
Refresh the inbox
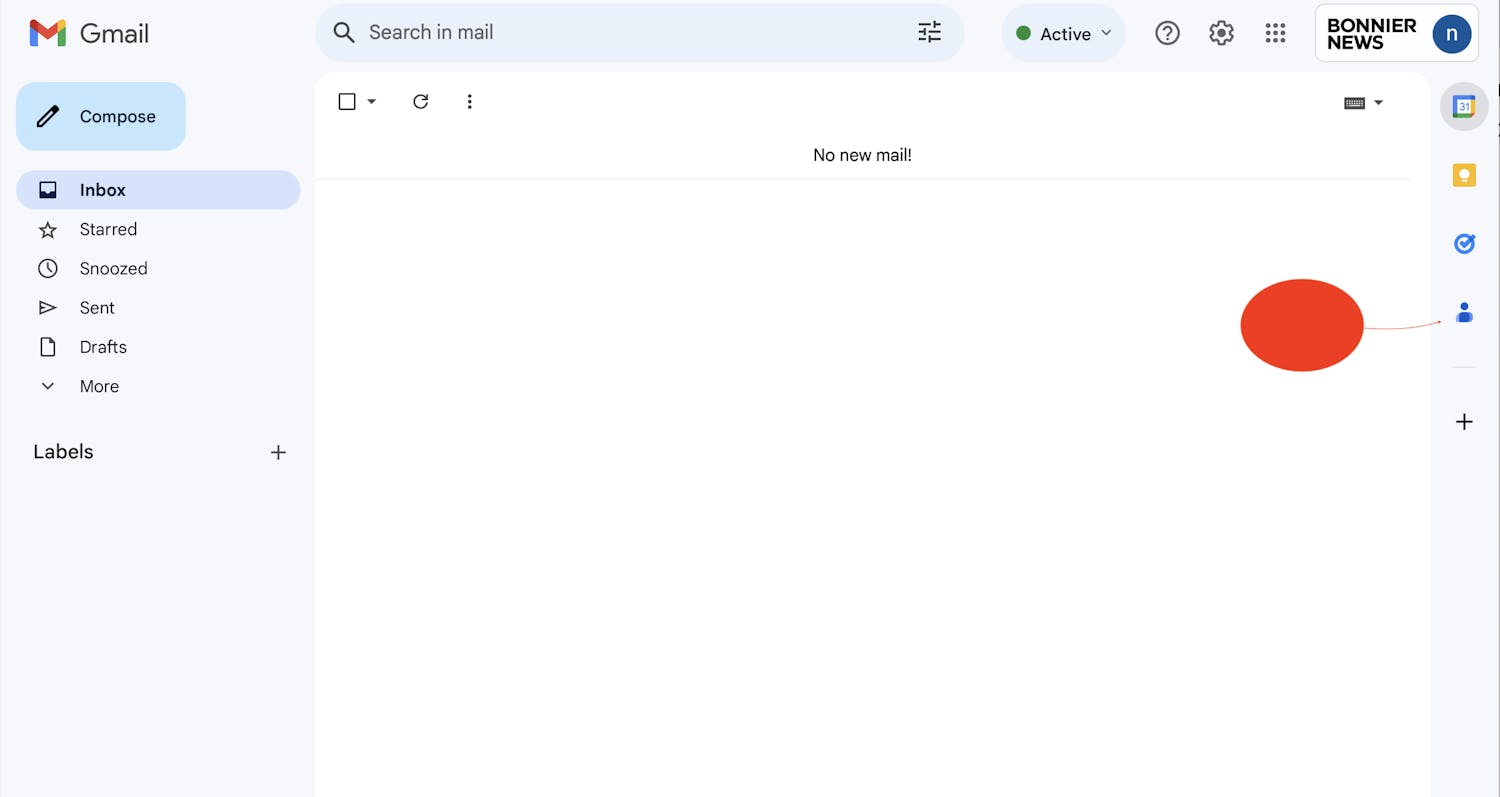pos(421,102)
